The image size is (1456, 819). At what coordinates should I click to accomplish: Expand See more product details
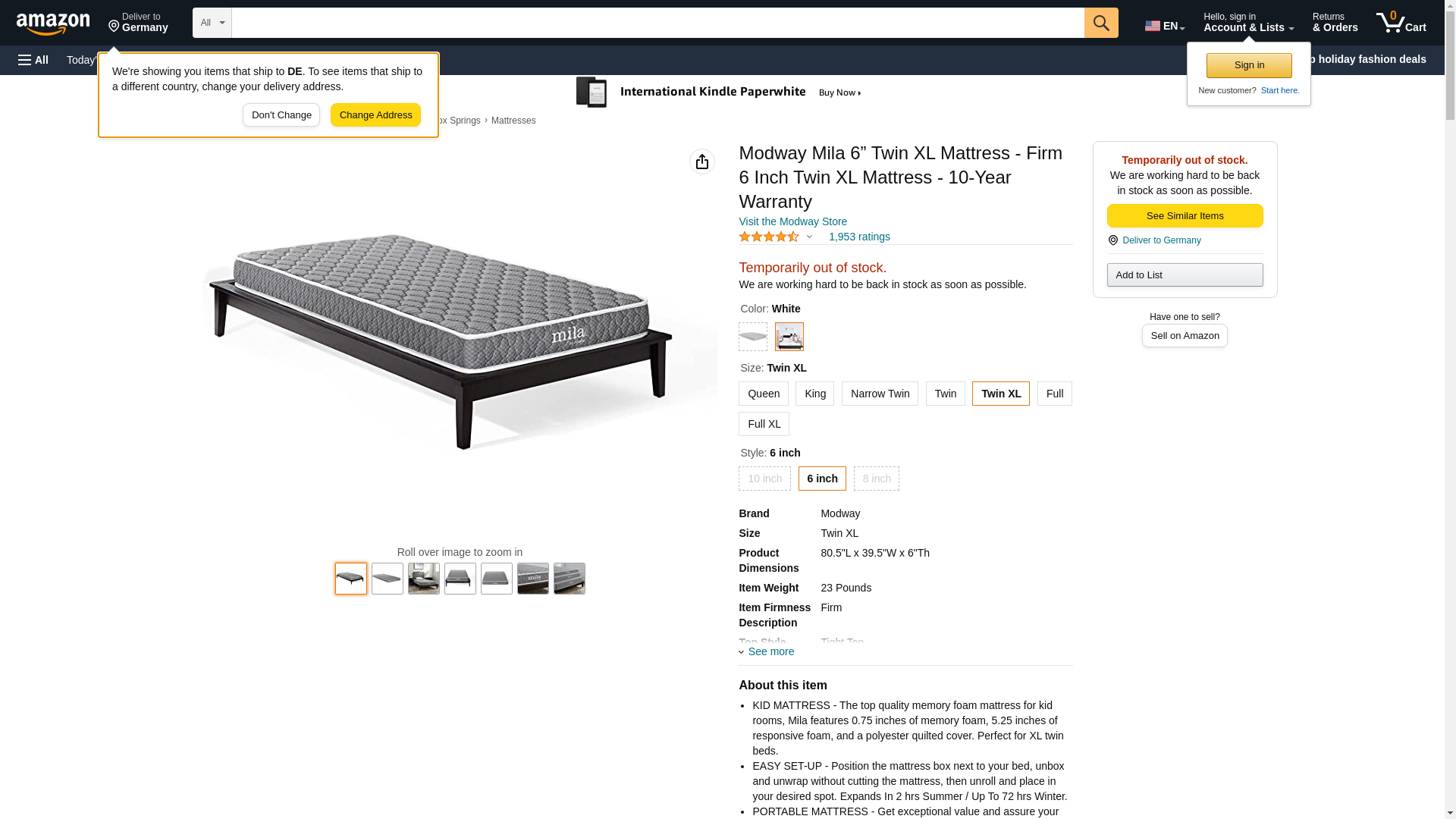[767, 651]
